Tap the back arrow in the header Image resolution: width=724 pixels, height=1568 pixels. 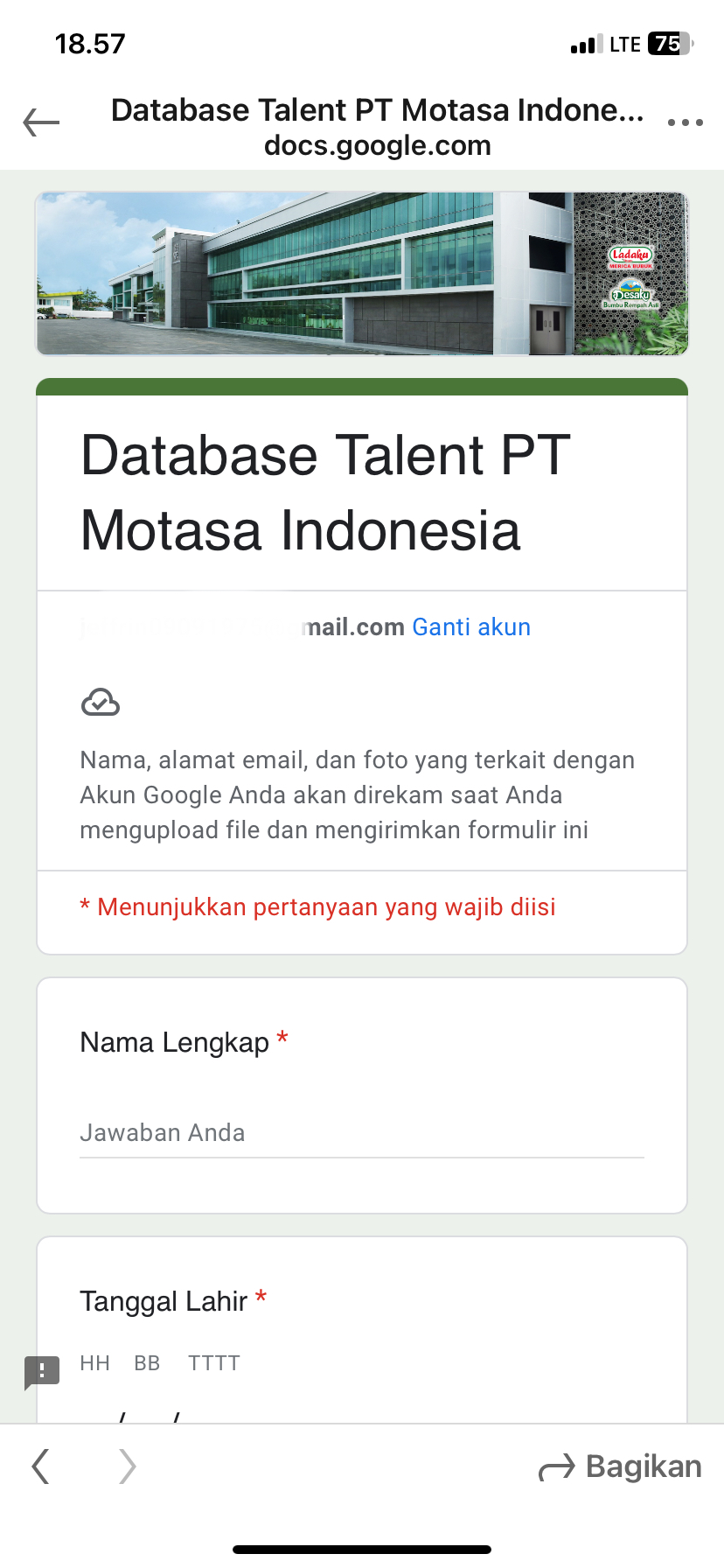click(x=41, y=122)
